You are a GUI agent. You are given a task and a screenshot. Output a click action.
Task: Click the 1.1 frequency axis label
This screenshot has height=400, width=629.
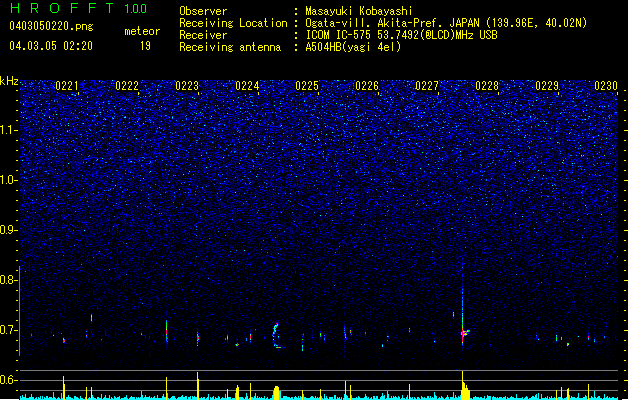[9, 130]
